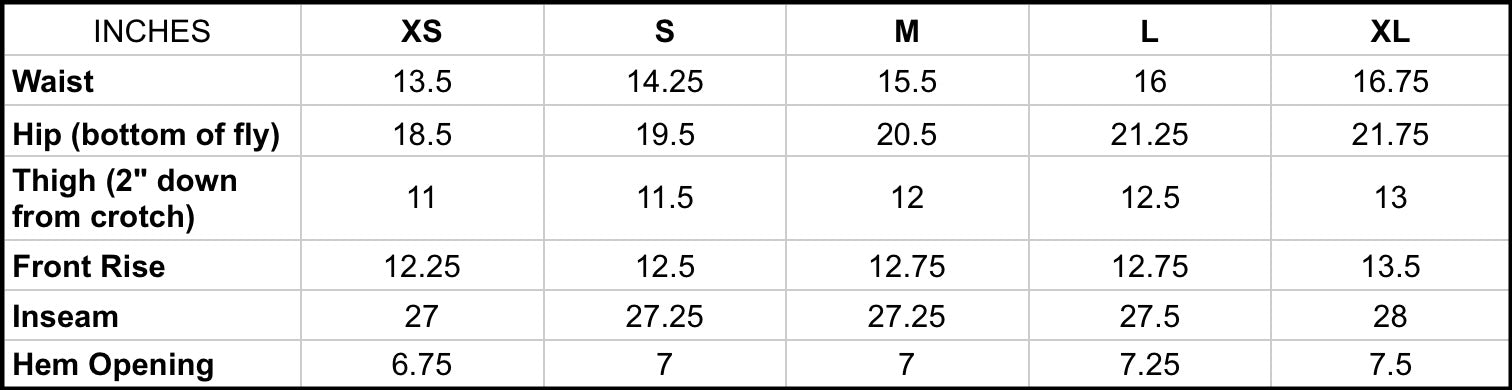Click the Hem Opening row label
1512x390 pixels.
(113, 365)
